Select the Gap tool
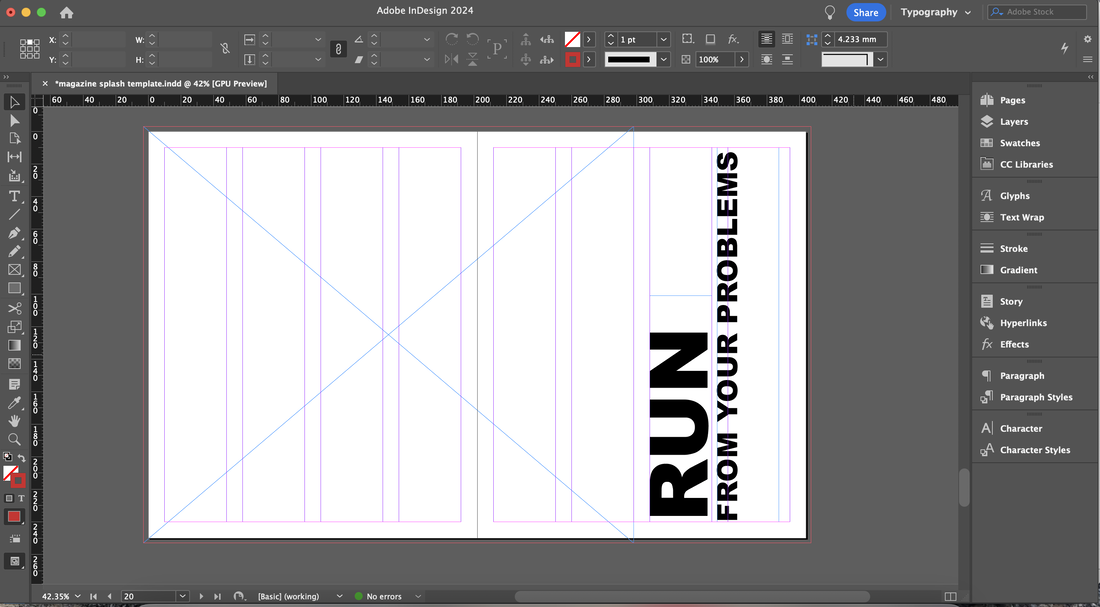This screenshot has height=607, width=1100. pos(14,157)
